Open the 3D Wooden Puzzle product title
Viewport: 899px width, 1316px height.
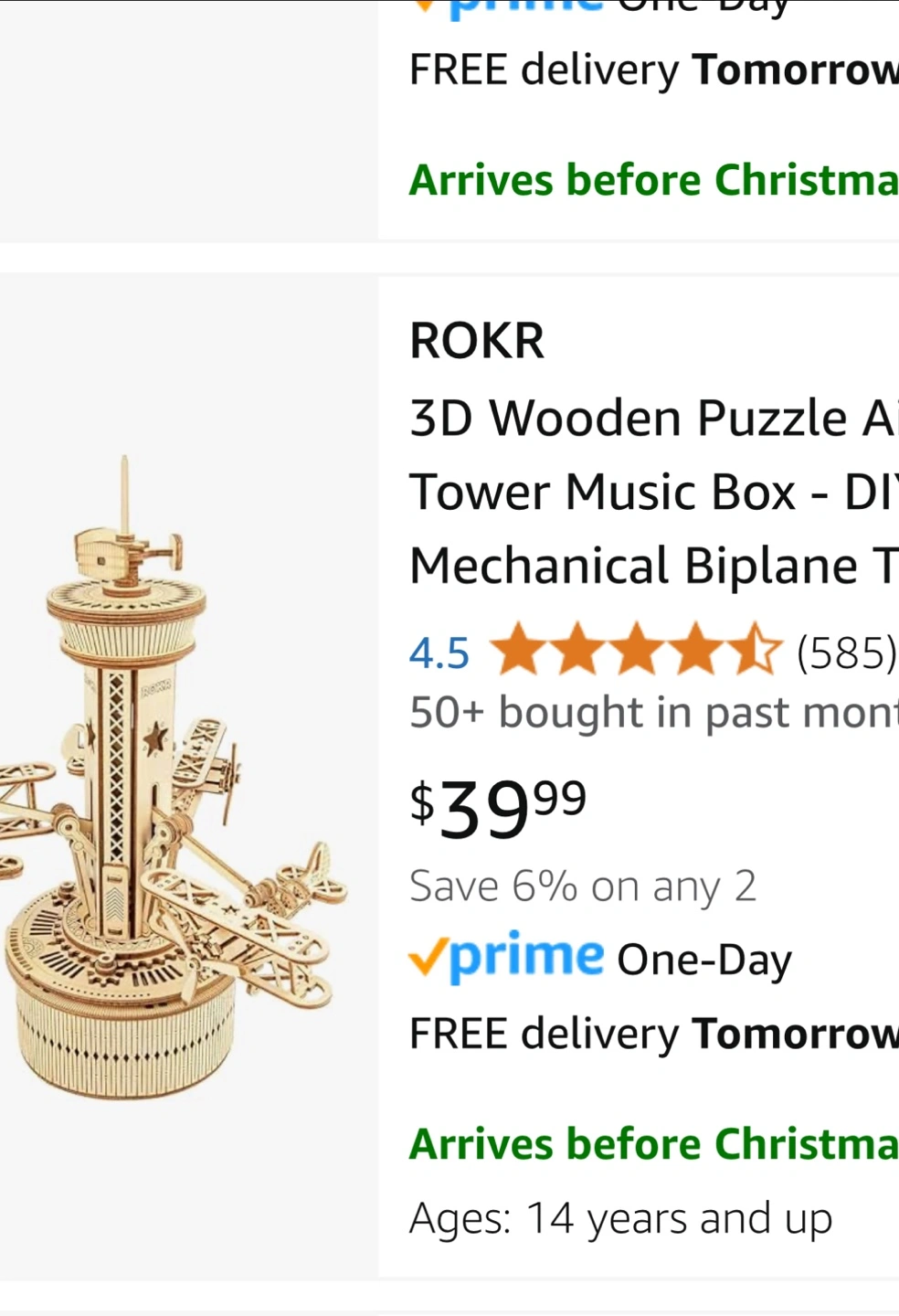[x=654, y=492]
